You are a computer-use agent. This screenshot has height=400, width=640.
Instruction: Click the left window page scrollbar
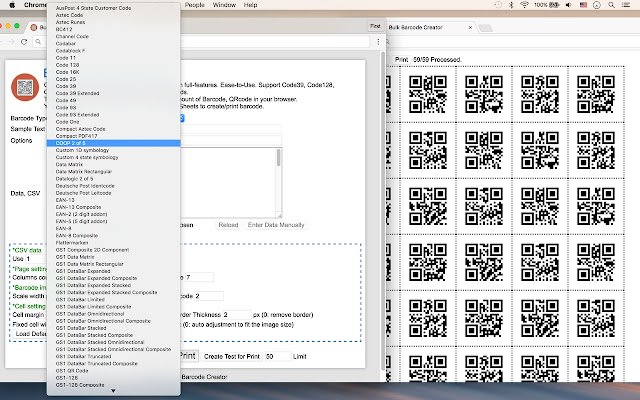coord(383,212)
